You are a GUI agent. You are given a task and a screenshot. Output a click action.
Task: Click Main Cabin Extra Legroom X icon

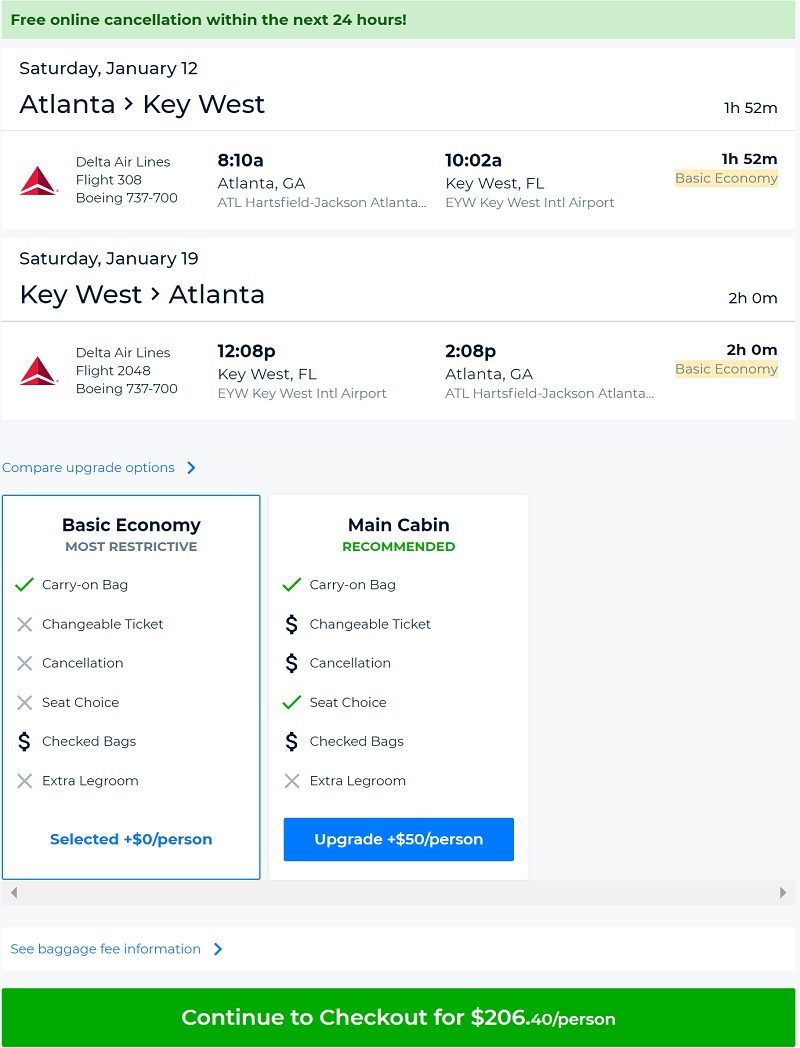[292, 781]
